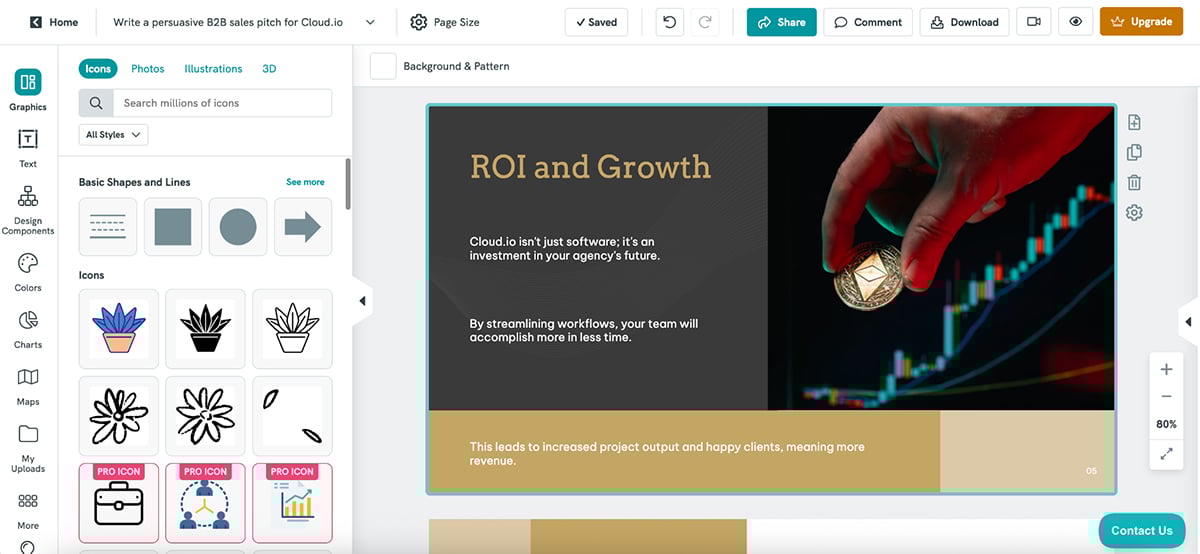Open the Colors sidebar panel
Image resolution: width=1200 pixels, height=554 pixels.
coord(28,272)
